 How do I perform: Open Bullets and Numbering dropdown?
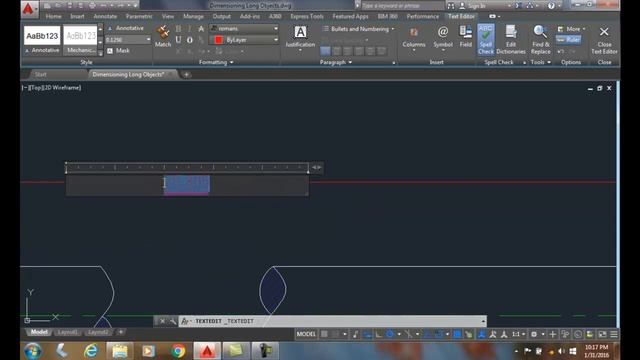pyautogui.click(x=358, y=29)
